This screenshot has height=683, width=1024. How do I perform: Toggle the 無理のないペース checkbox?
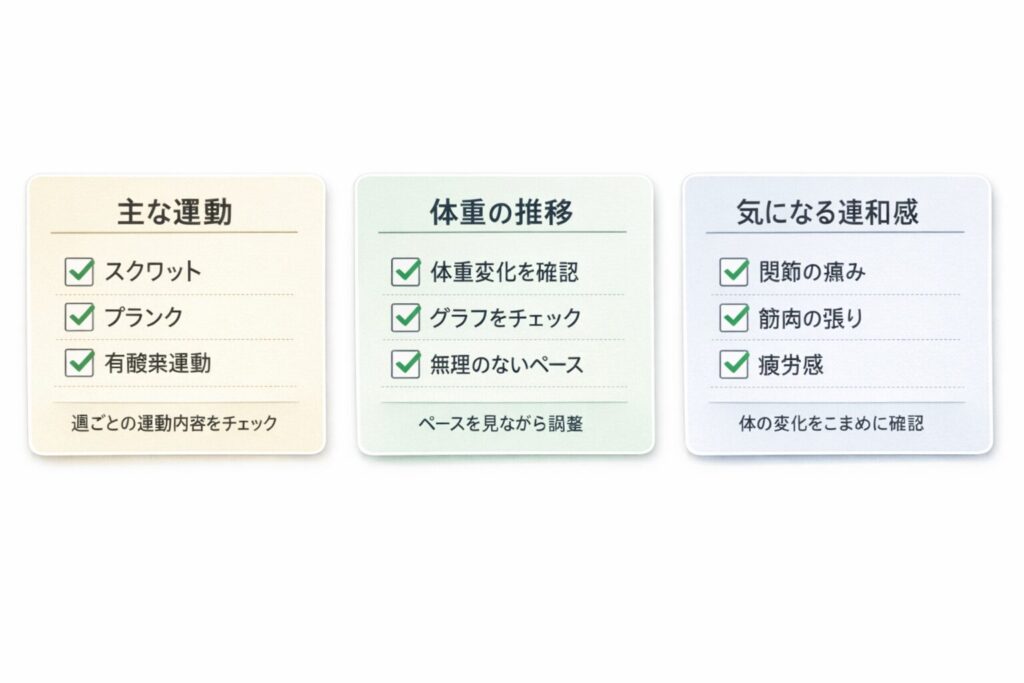click(406, 364)
